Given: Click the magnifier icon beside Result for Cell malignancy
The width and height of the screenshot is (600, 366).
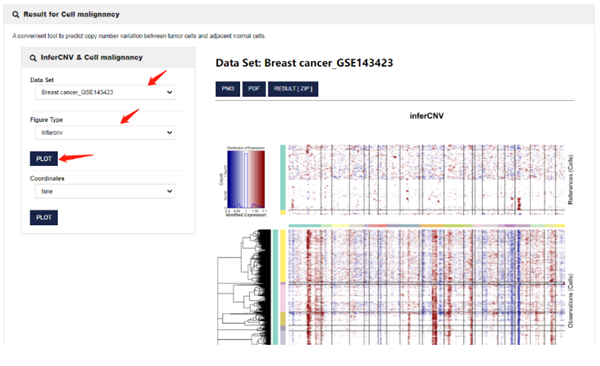Looking at the screenshot, I should (x=15, y=15).
